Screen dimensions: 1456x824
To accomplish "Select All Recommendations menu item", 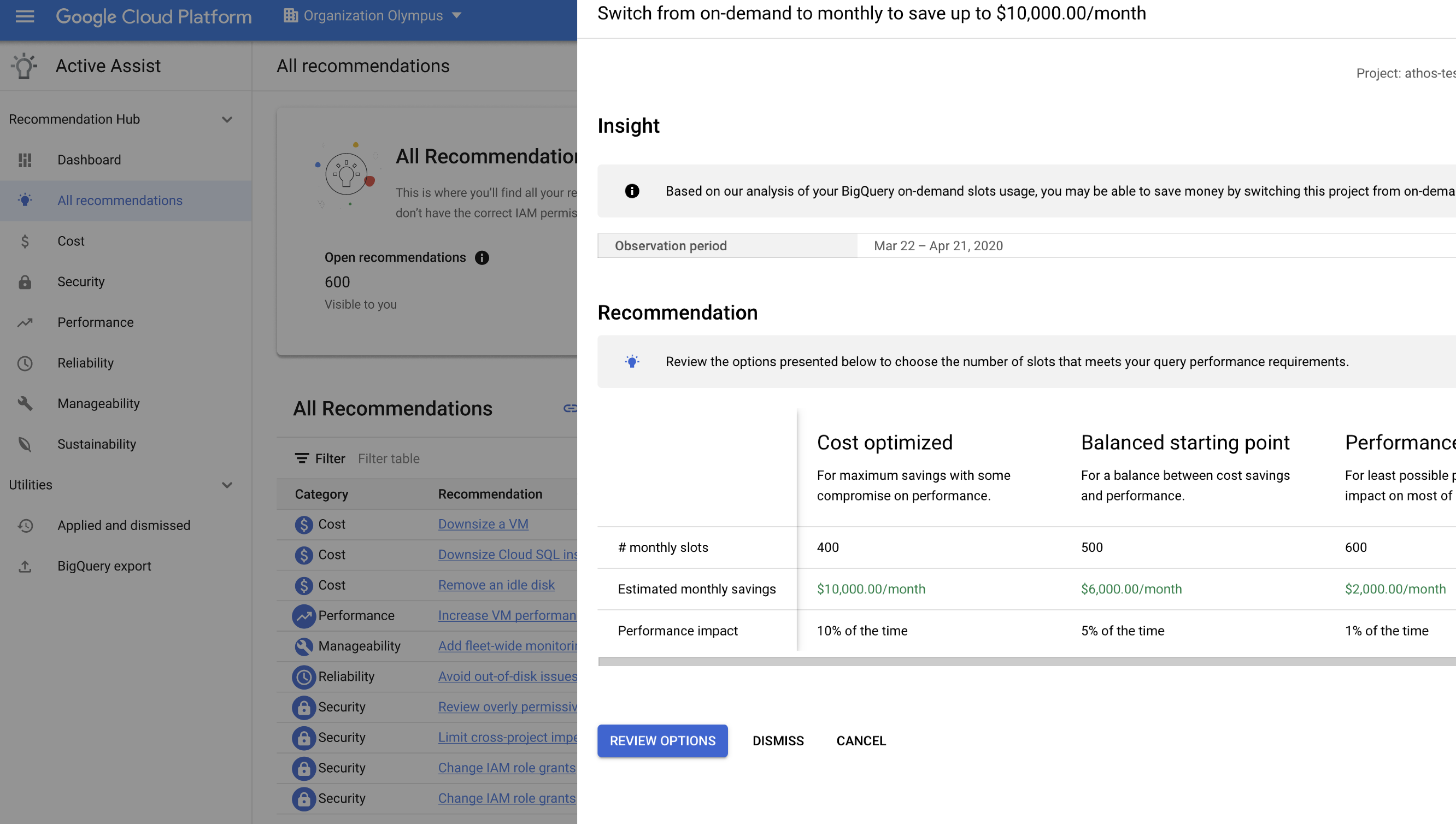I will point(120,200).
